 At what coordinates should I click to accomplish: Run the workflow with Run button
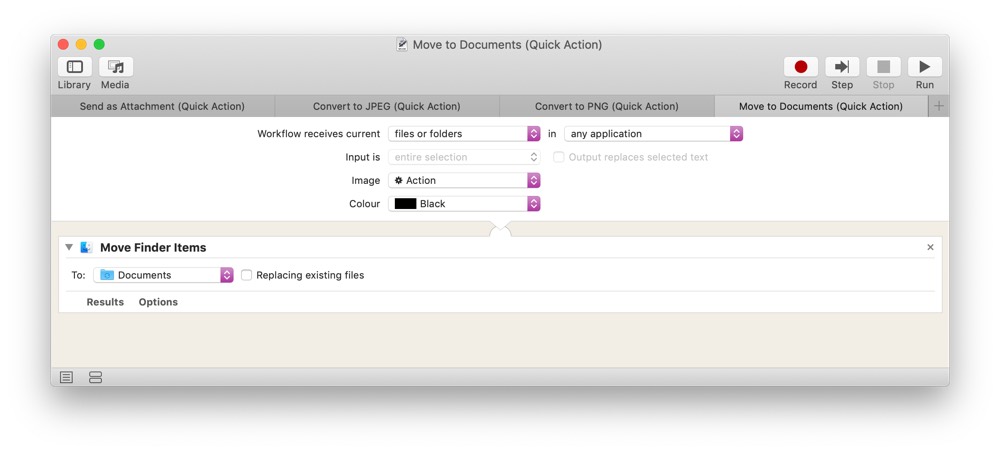click(925, 67)
